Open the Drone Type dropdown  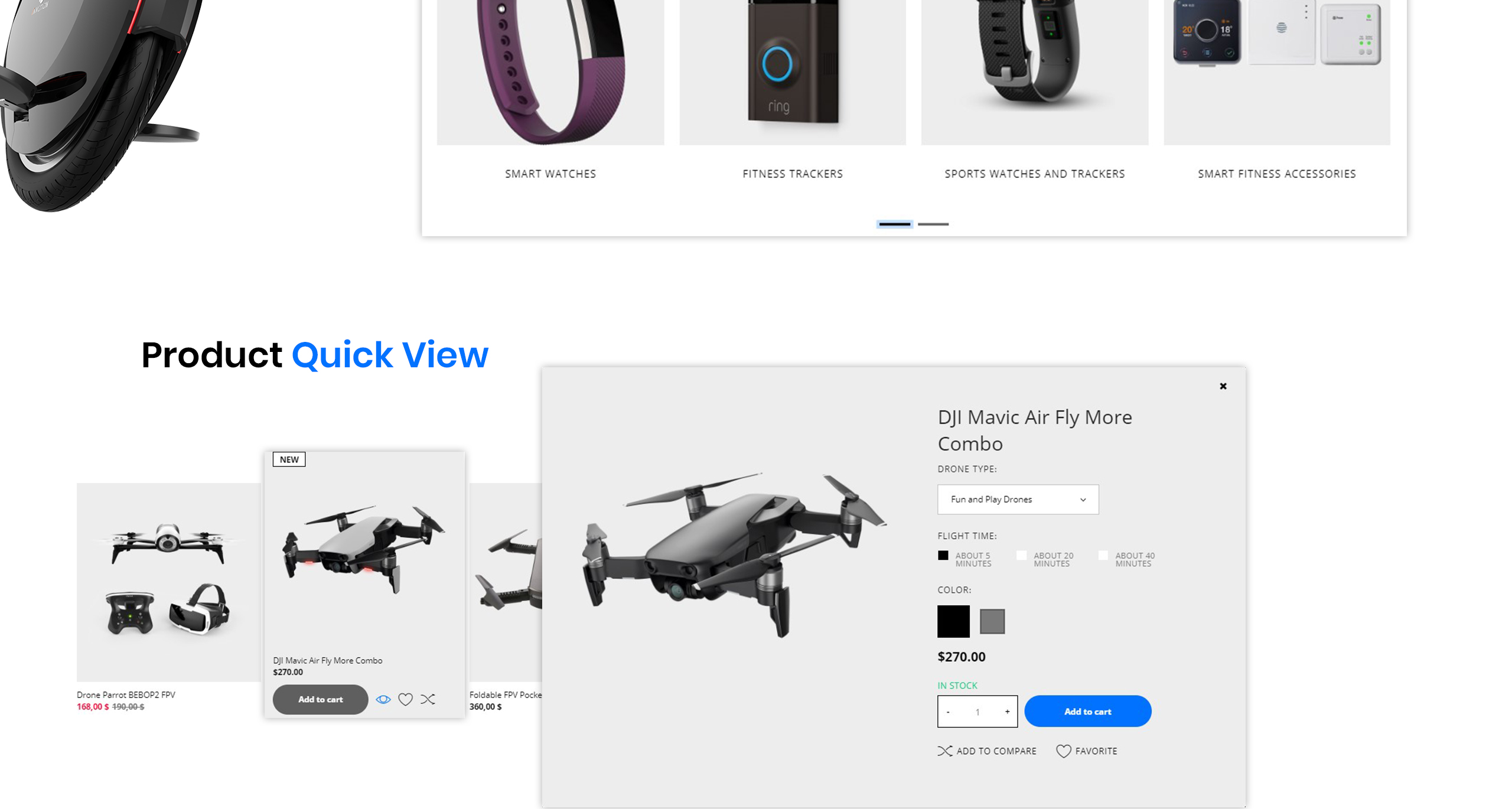(x=1018, y=500)
